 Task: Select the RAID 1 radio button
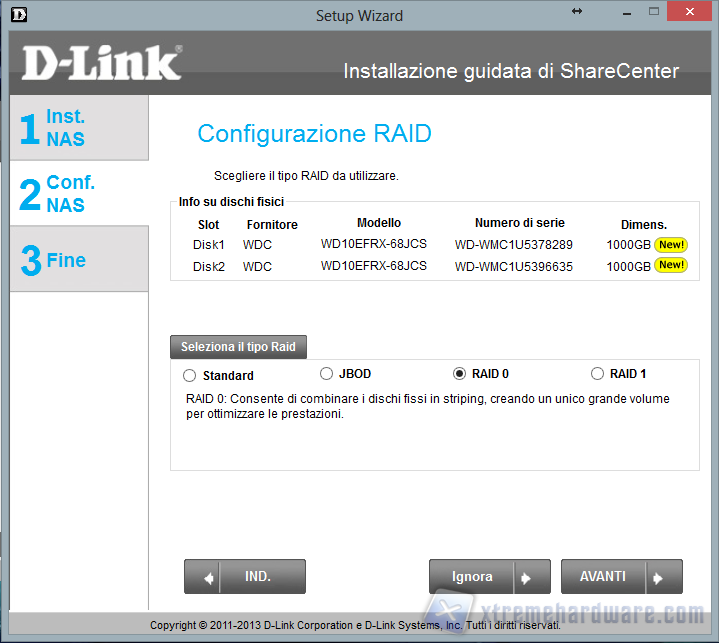(598, 374)
